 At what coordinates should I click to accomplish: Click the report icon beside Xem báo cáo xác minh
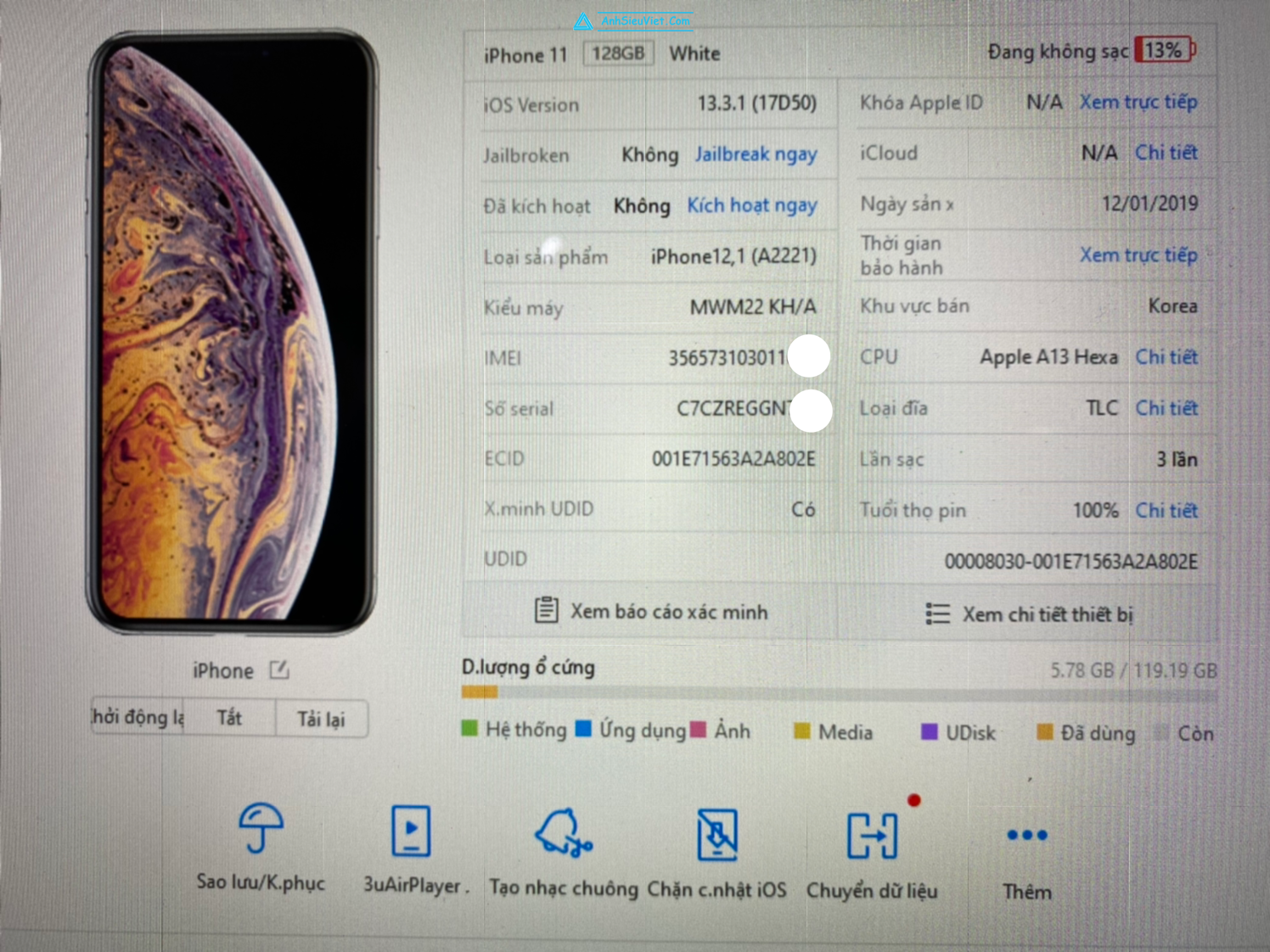click(x=546, y=610)
